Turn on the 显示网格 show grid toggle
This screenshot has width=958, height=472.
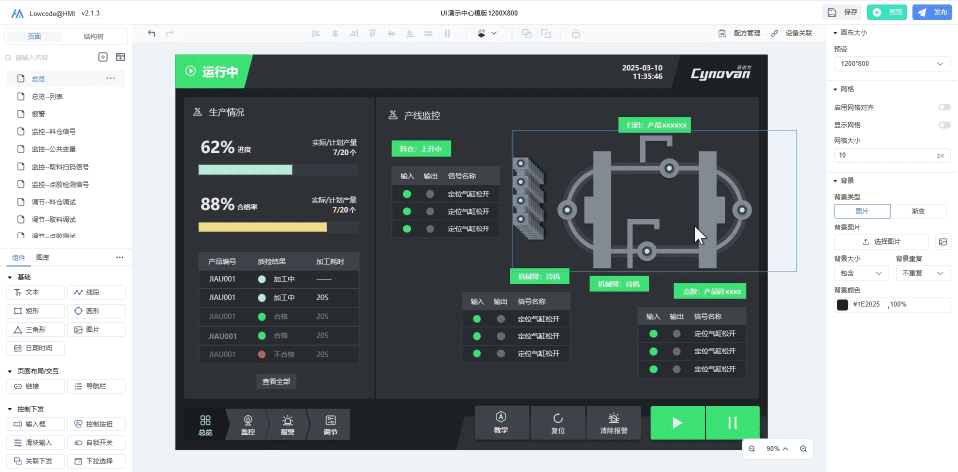(943, 125)
